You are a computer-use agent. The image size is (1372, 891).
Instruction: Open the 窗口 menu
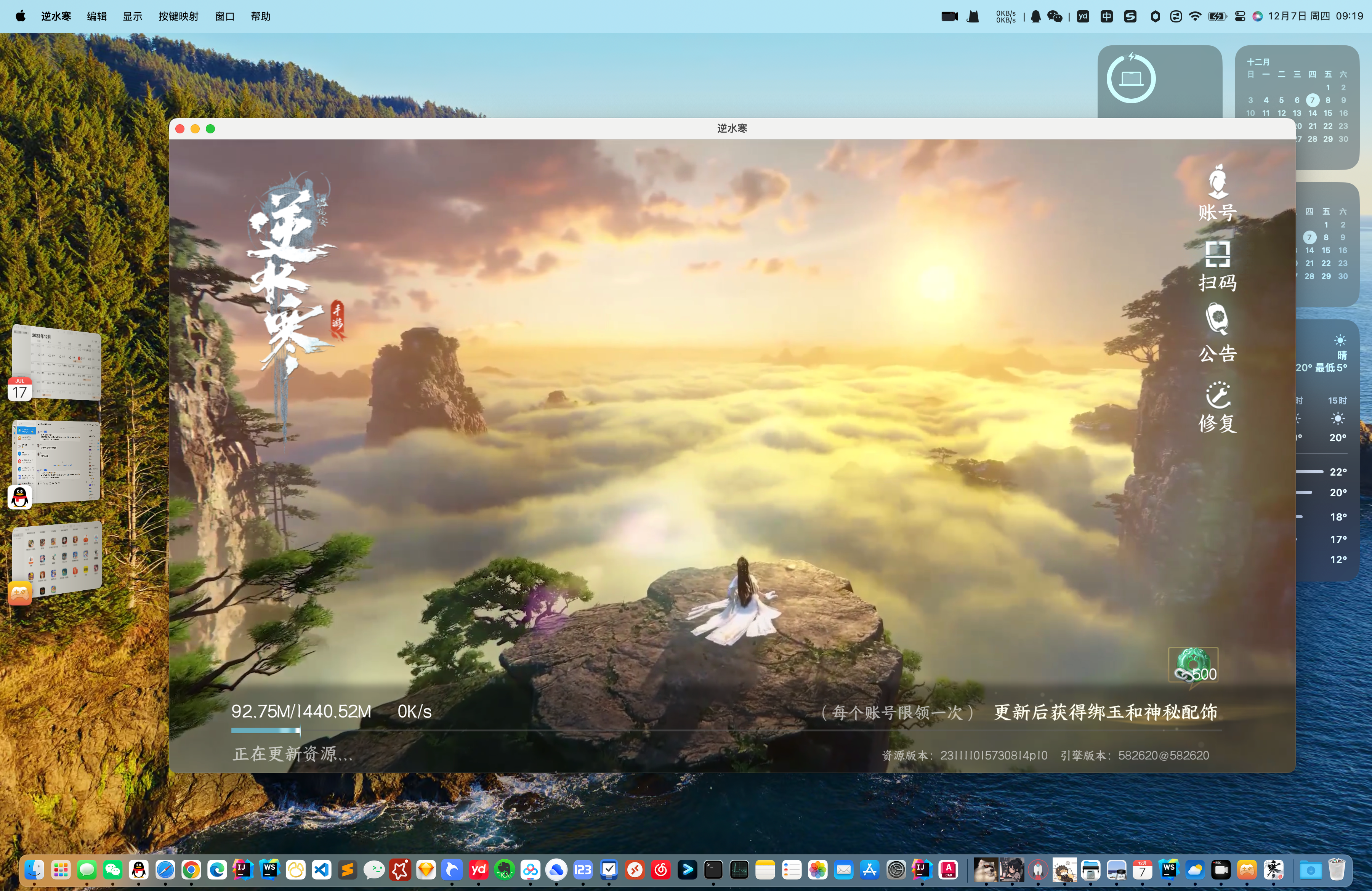click(x=225, y=16)
